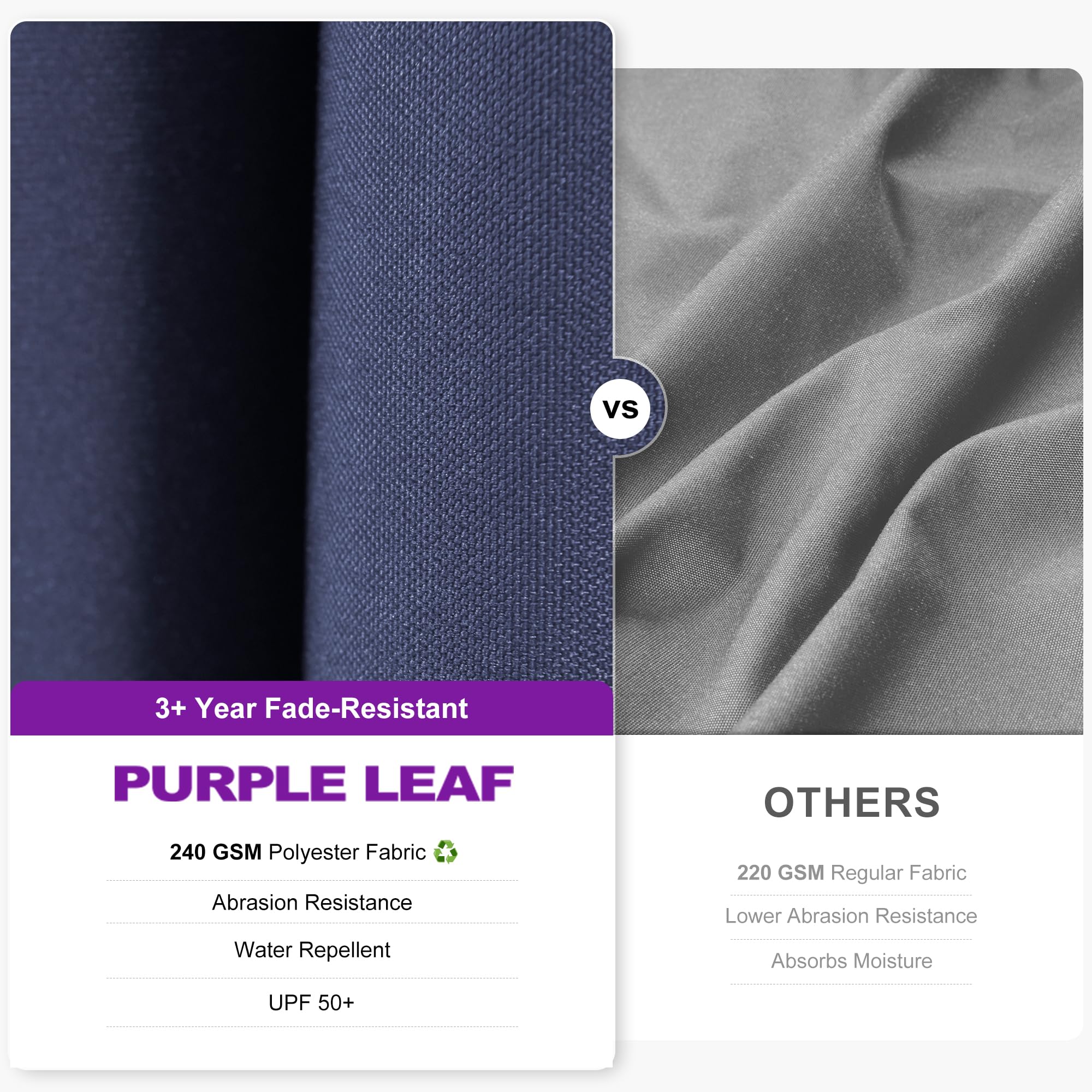Screen dimensions: 1092x1092
Task: Click the white VS circle badge
Action: click(620, 408)
